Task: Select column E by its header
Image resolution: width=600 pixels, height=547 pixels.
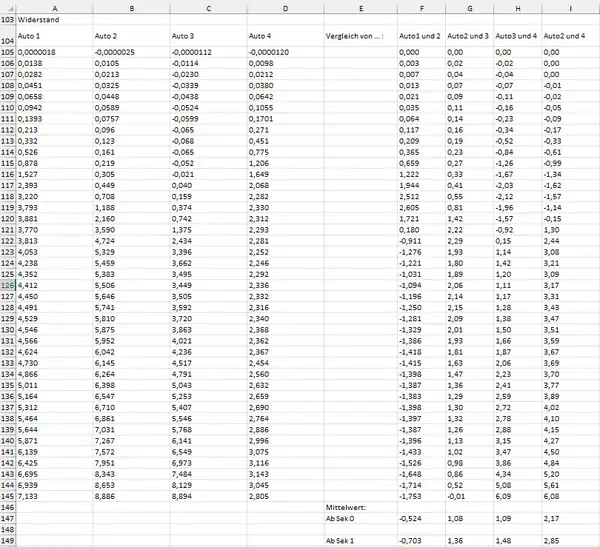Action: click(x=358, y=7)
